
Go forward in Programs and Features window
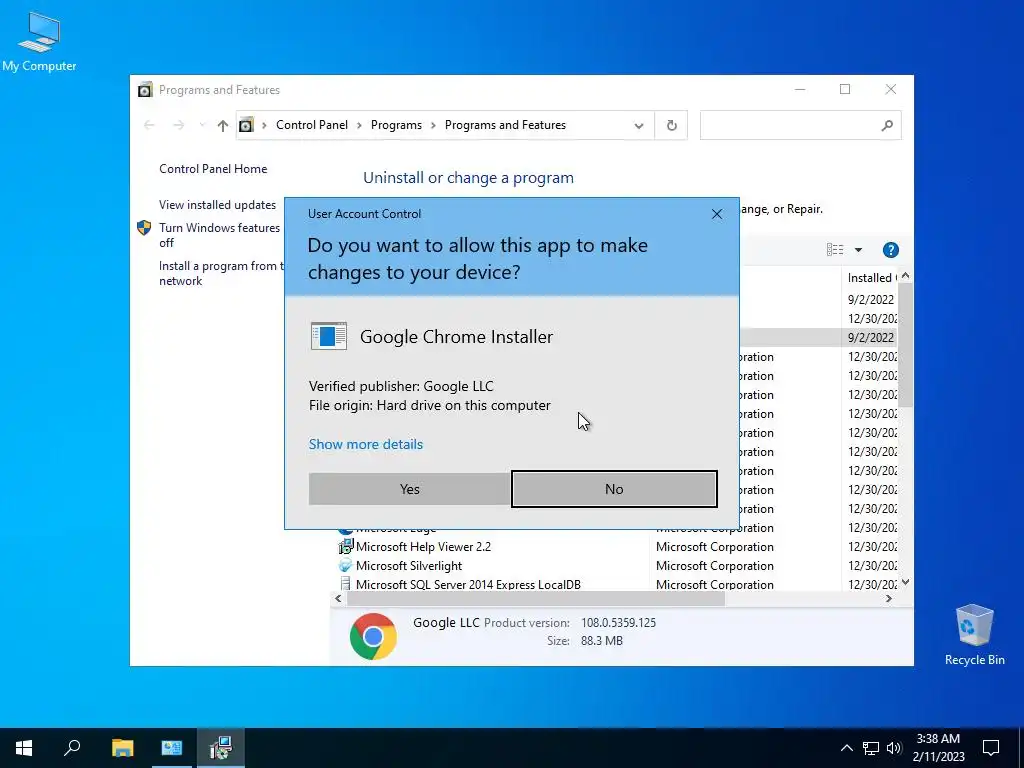(x=178, y=125)
